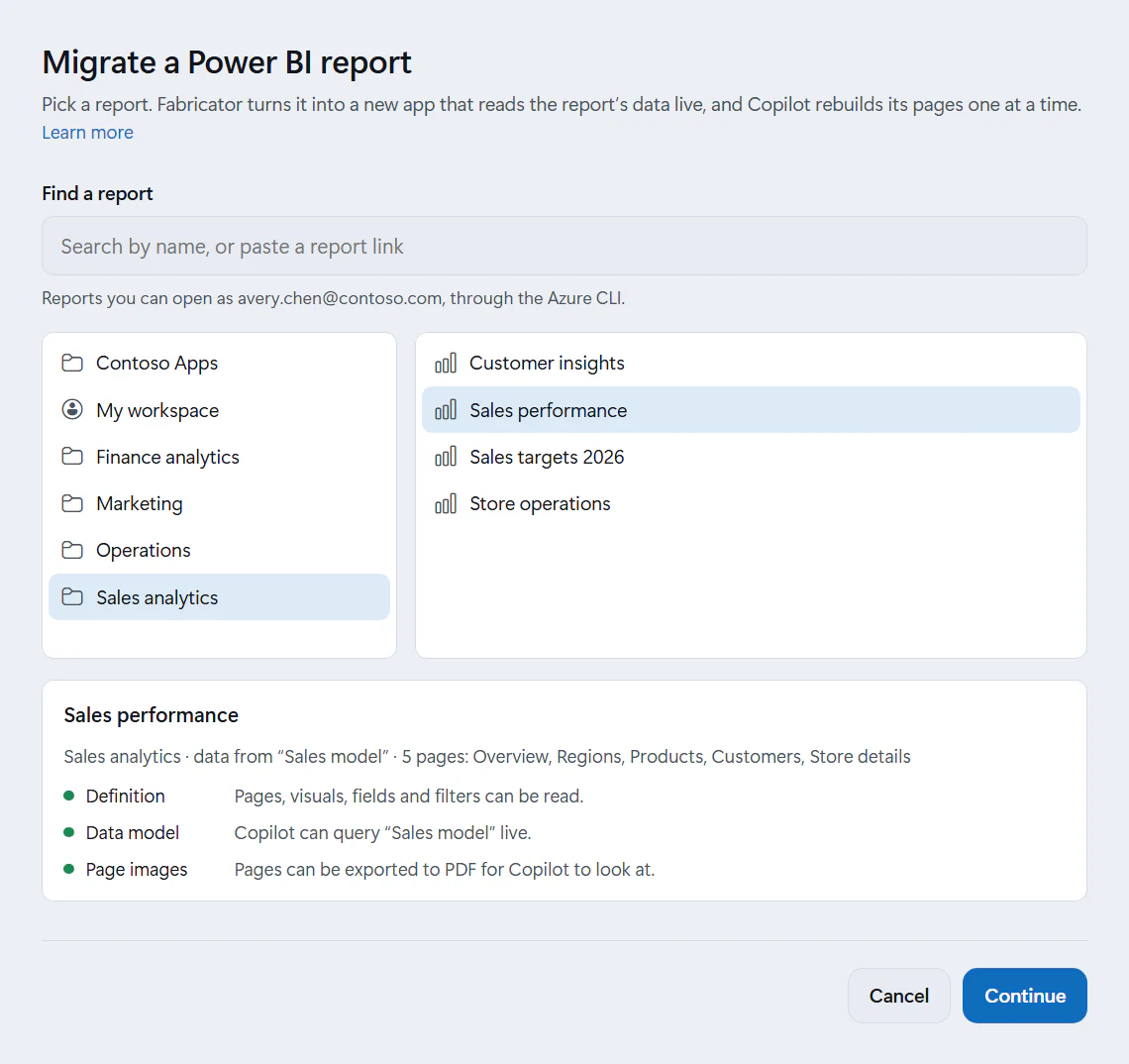Choose the Sales targets 2026 report

[x=751, y=457]
